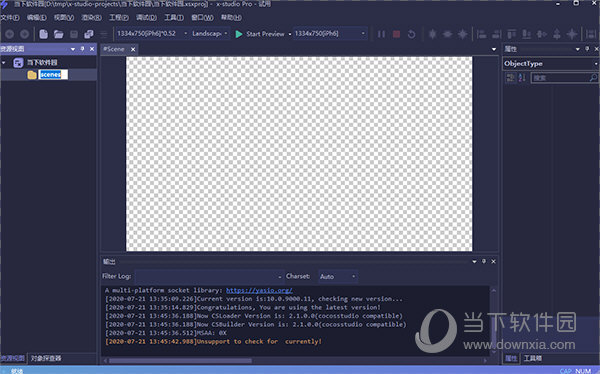Click the scenes folder name edit box

(x=53, y=74)
